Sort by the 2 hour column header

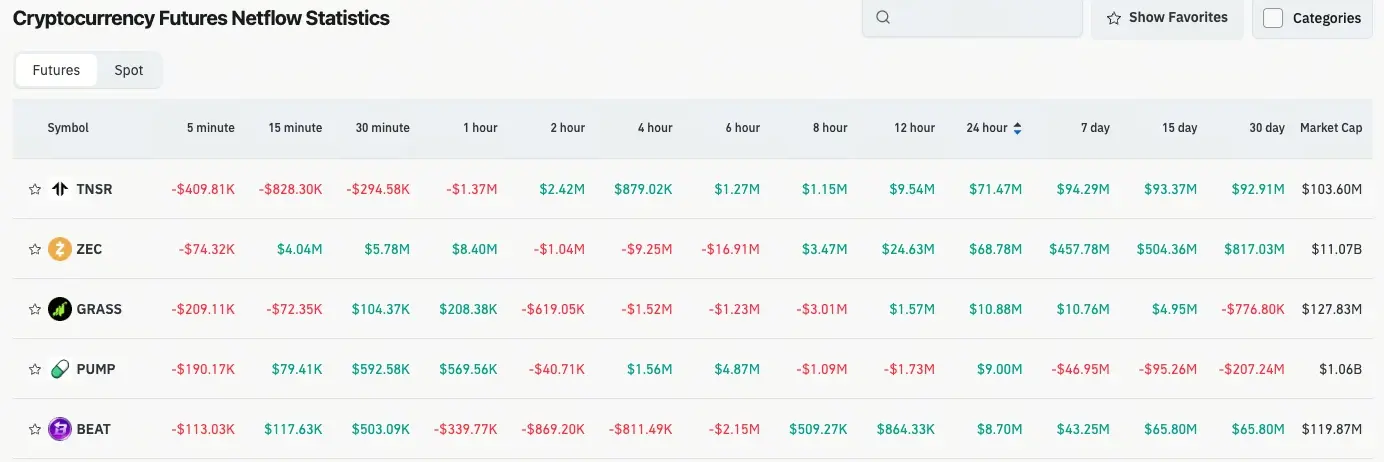coord(567,128)
